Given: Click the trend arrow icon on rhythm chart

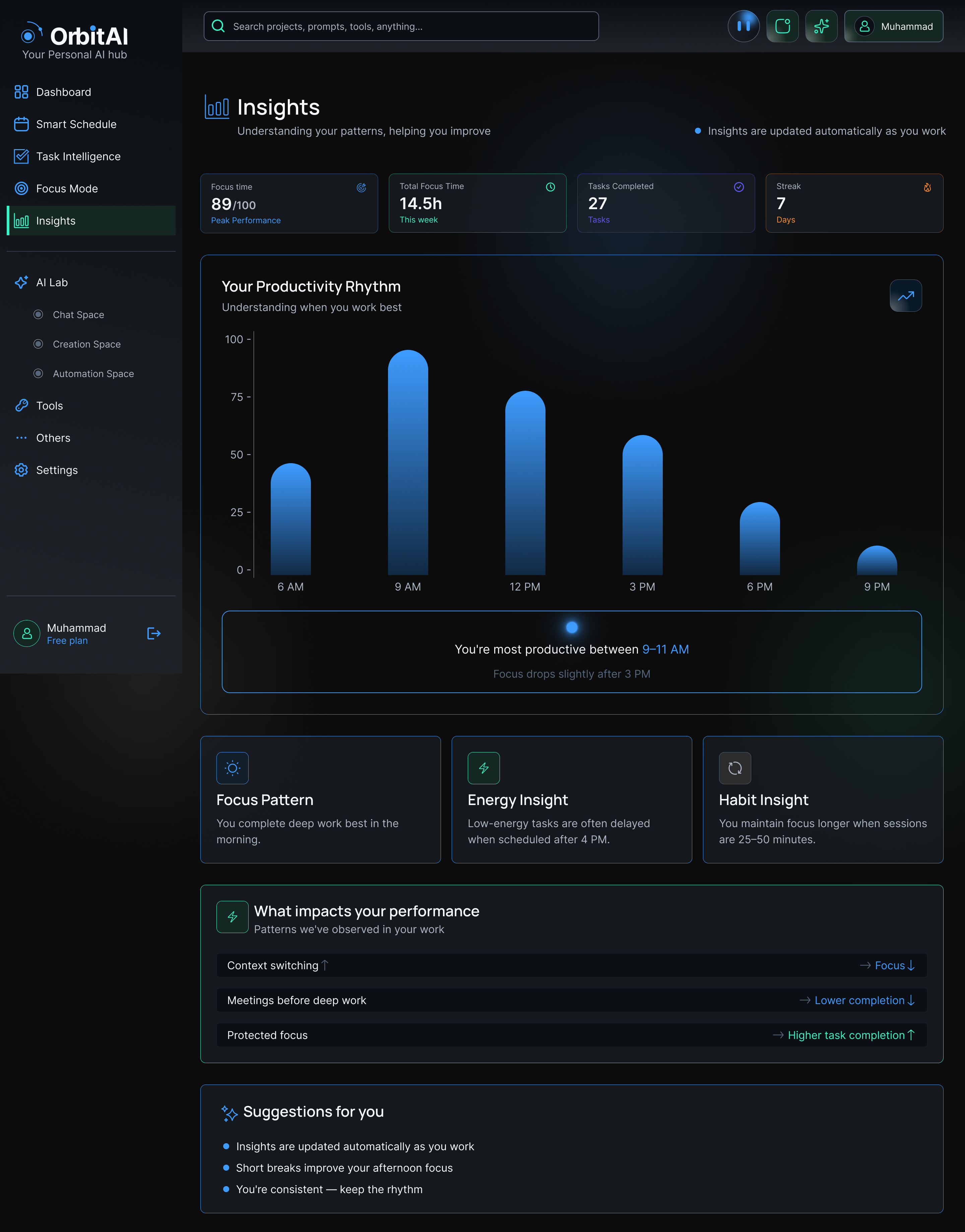Looking at the screenshot, I should coord(905,296).
